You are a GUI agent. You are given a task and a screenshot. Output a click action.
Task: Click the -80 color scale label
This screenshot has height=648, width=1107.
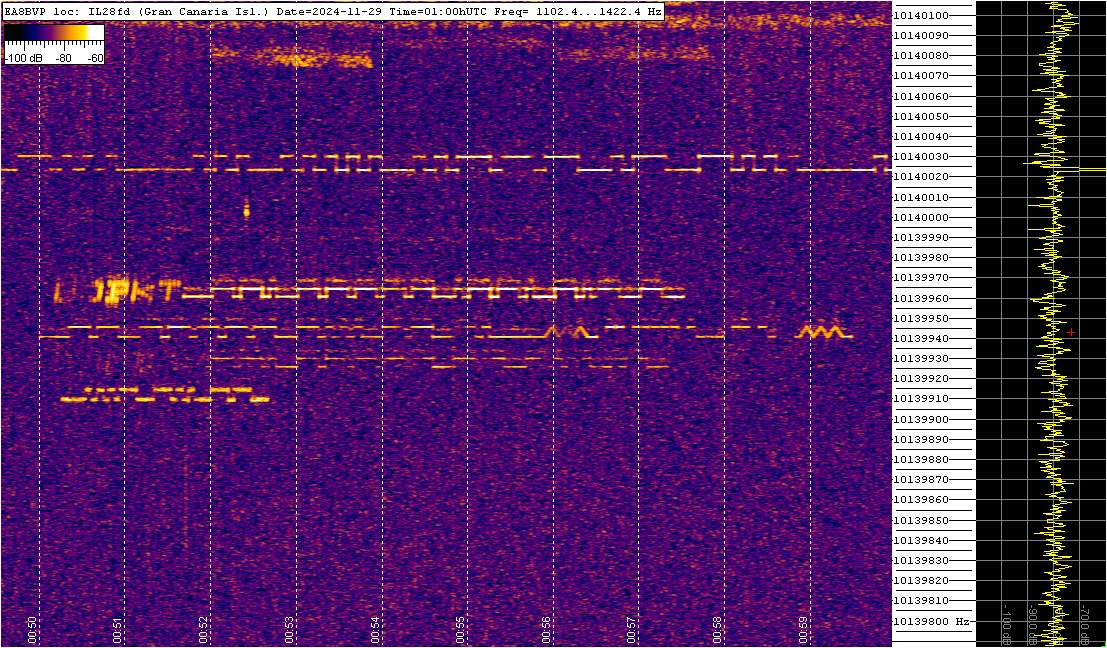point(62,59)
